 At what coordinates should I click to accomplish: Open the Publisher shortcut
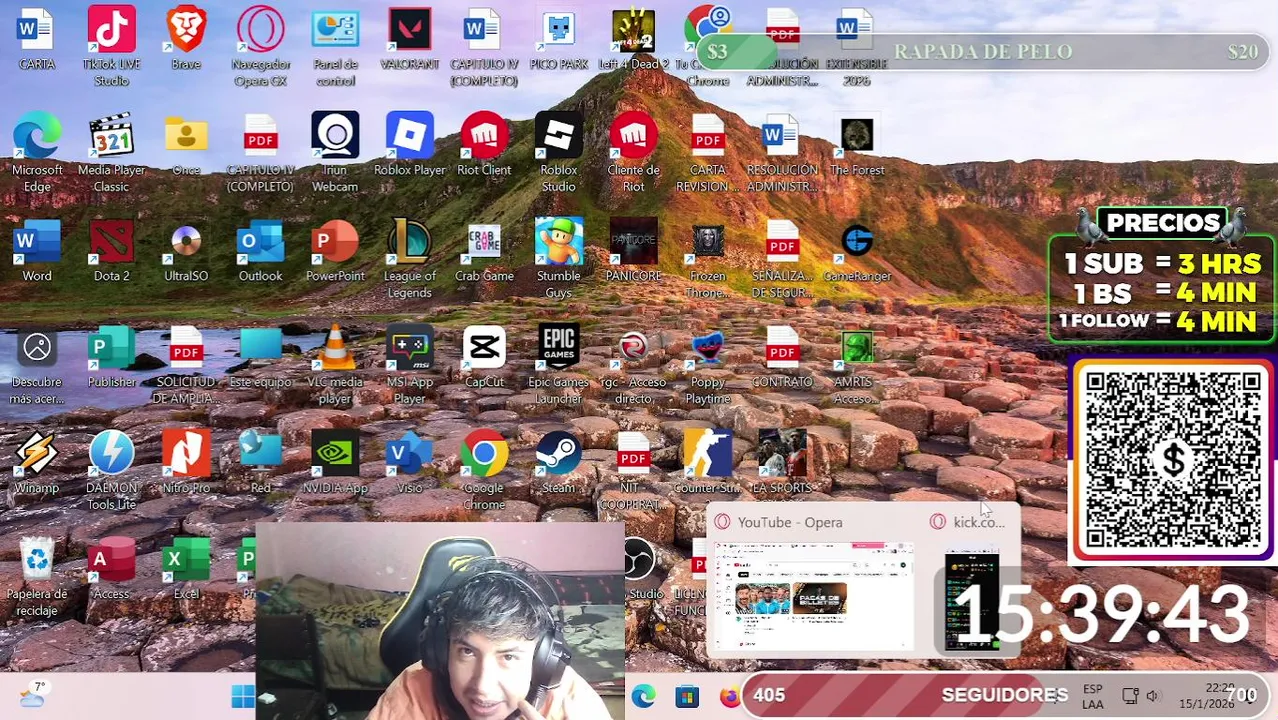point(111,358)
